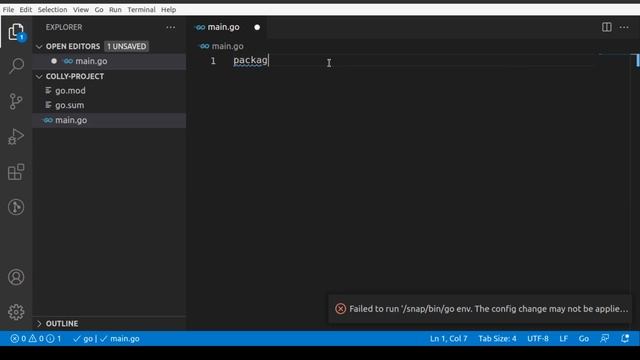Click the go file icon in breadcrumb
Viewport: 640px width, 360px height.
coord(204,46)
